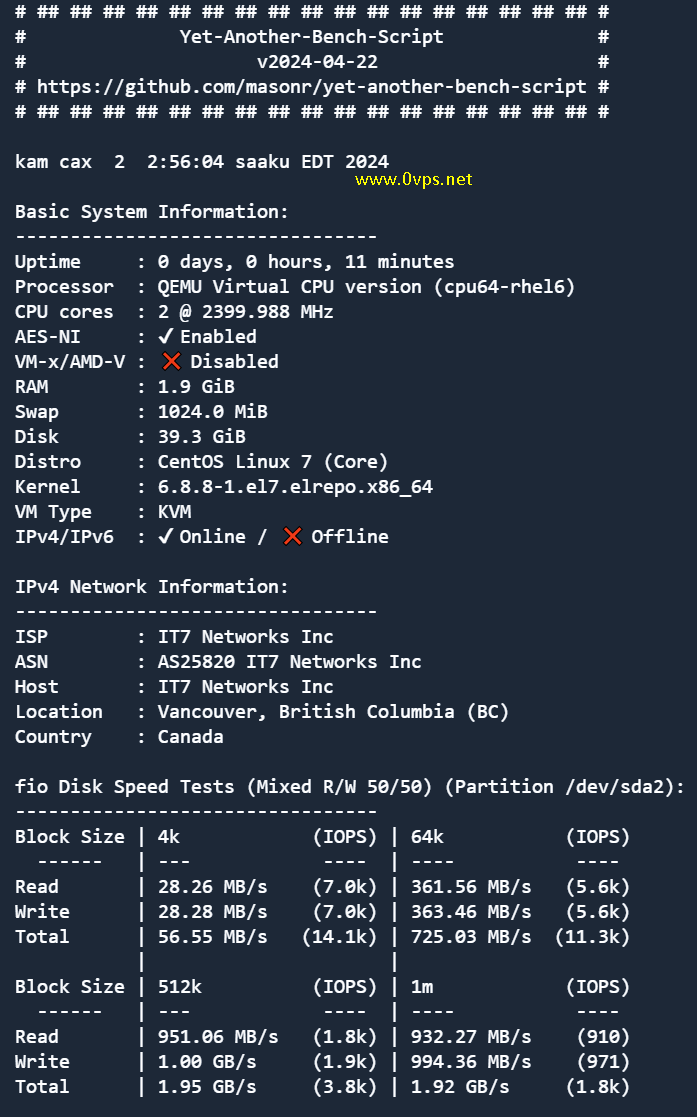Click the IPv4 Network Information heading
This screenshot has height=1117, width=697.
(152, 586)
